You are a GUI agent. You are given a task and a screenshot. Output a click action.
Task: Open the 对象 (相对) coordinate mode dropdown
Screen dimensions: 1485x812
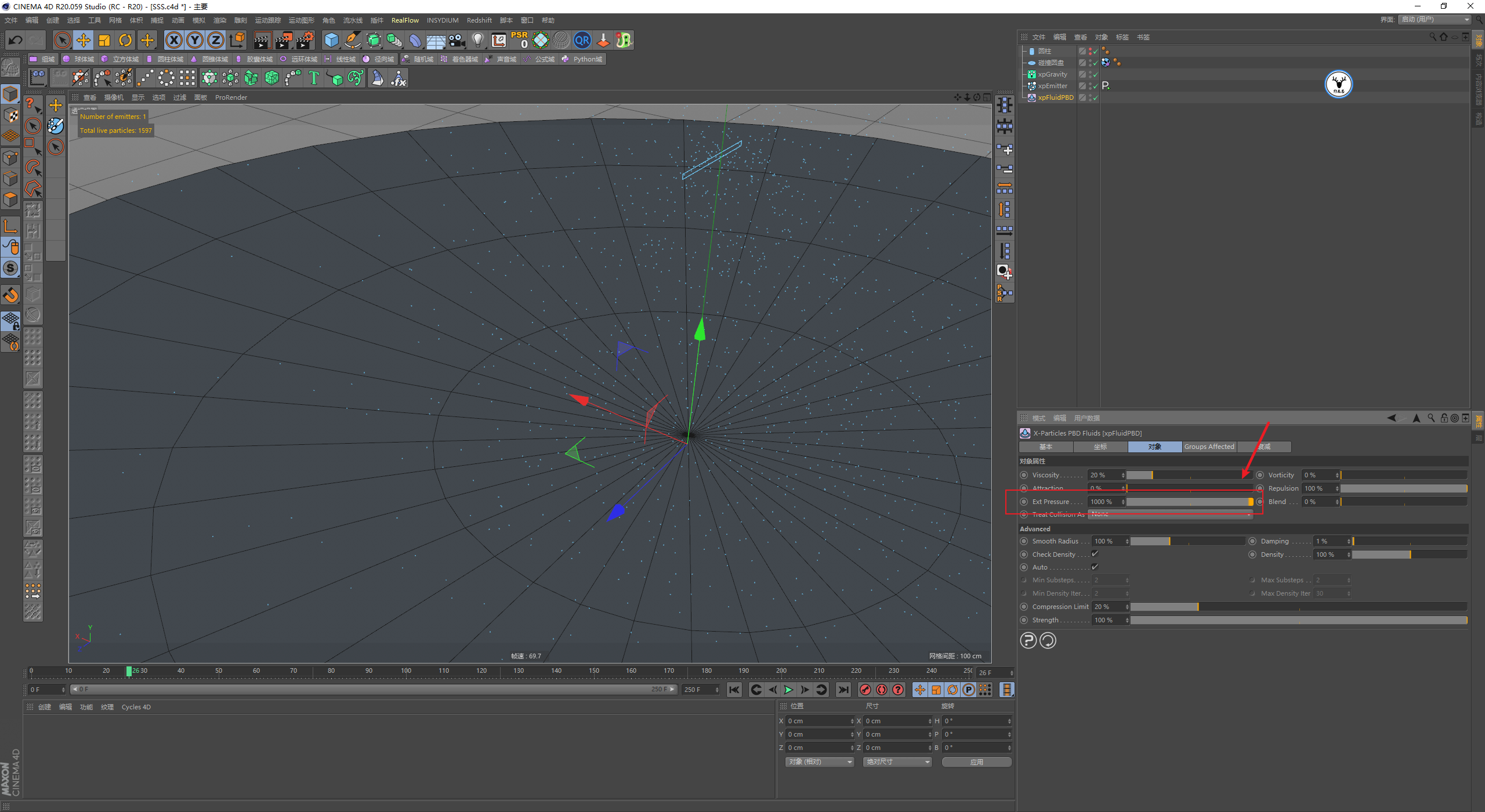820,762
